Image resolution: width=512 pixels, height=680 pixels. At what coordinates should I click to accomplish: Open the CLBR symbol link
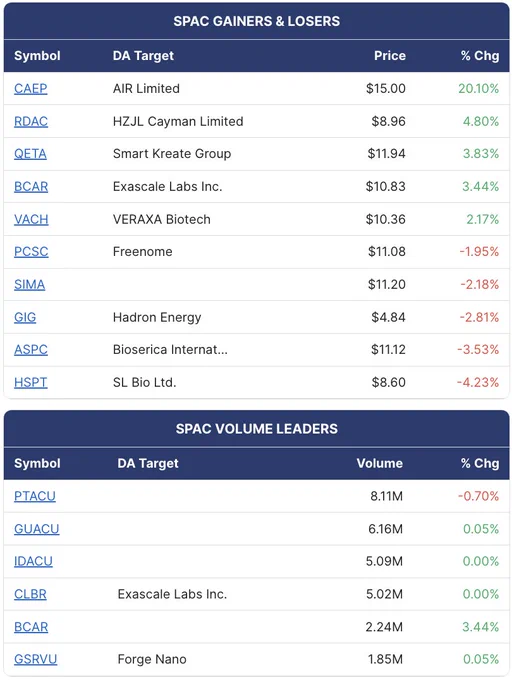[30, 594]
